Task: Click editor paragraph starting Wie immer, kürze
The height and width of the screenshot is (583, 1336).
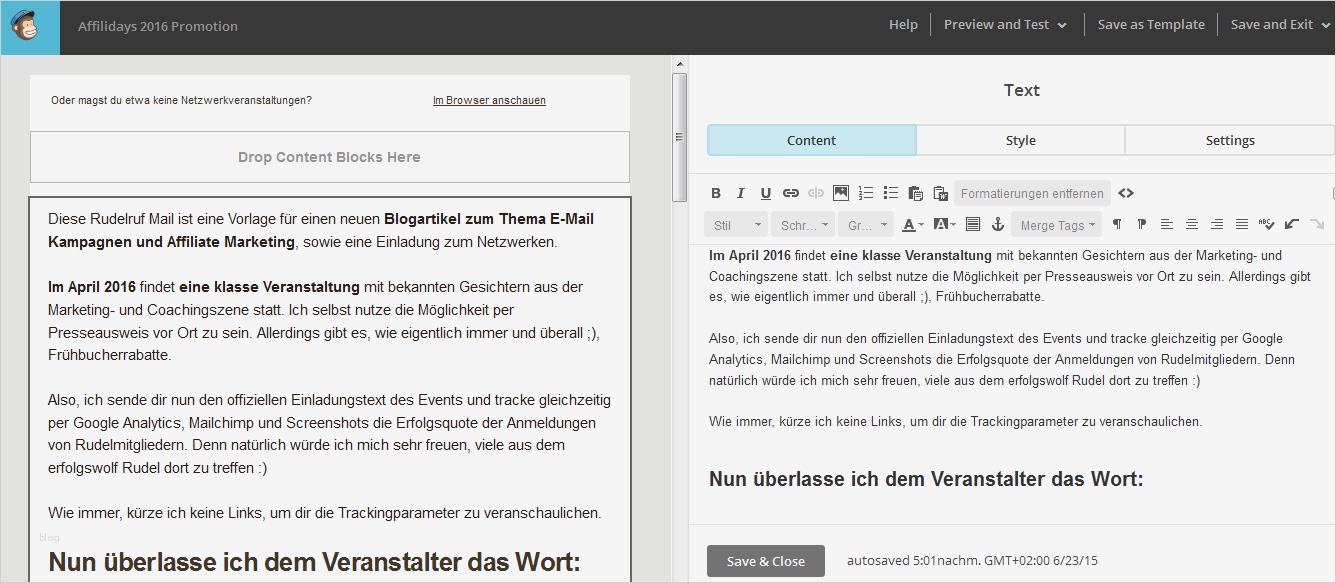Action: click(955, 421)
